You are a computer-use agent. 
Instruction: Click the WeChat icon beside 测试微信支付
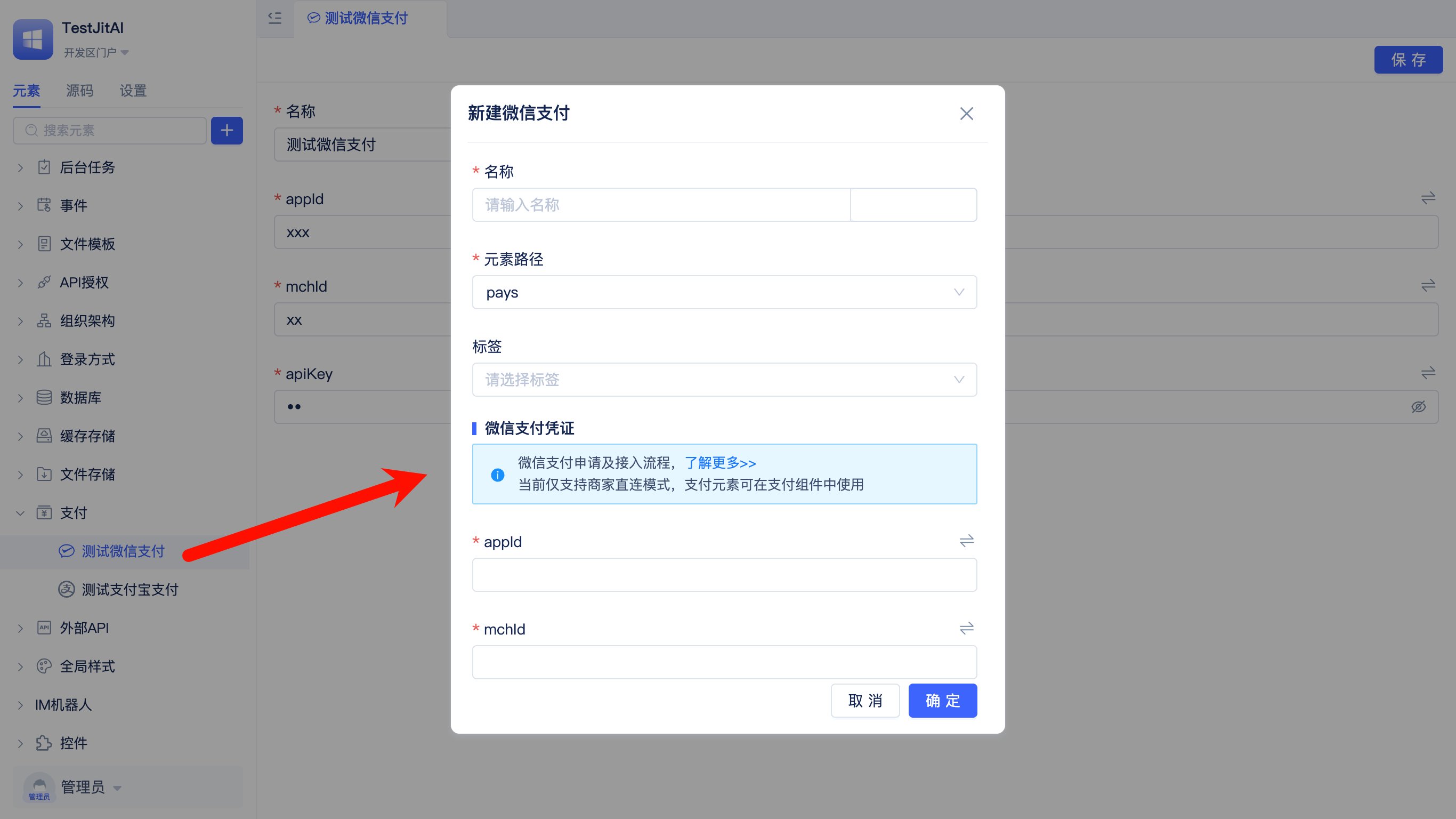(x=66, y=551)
